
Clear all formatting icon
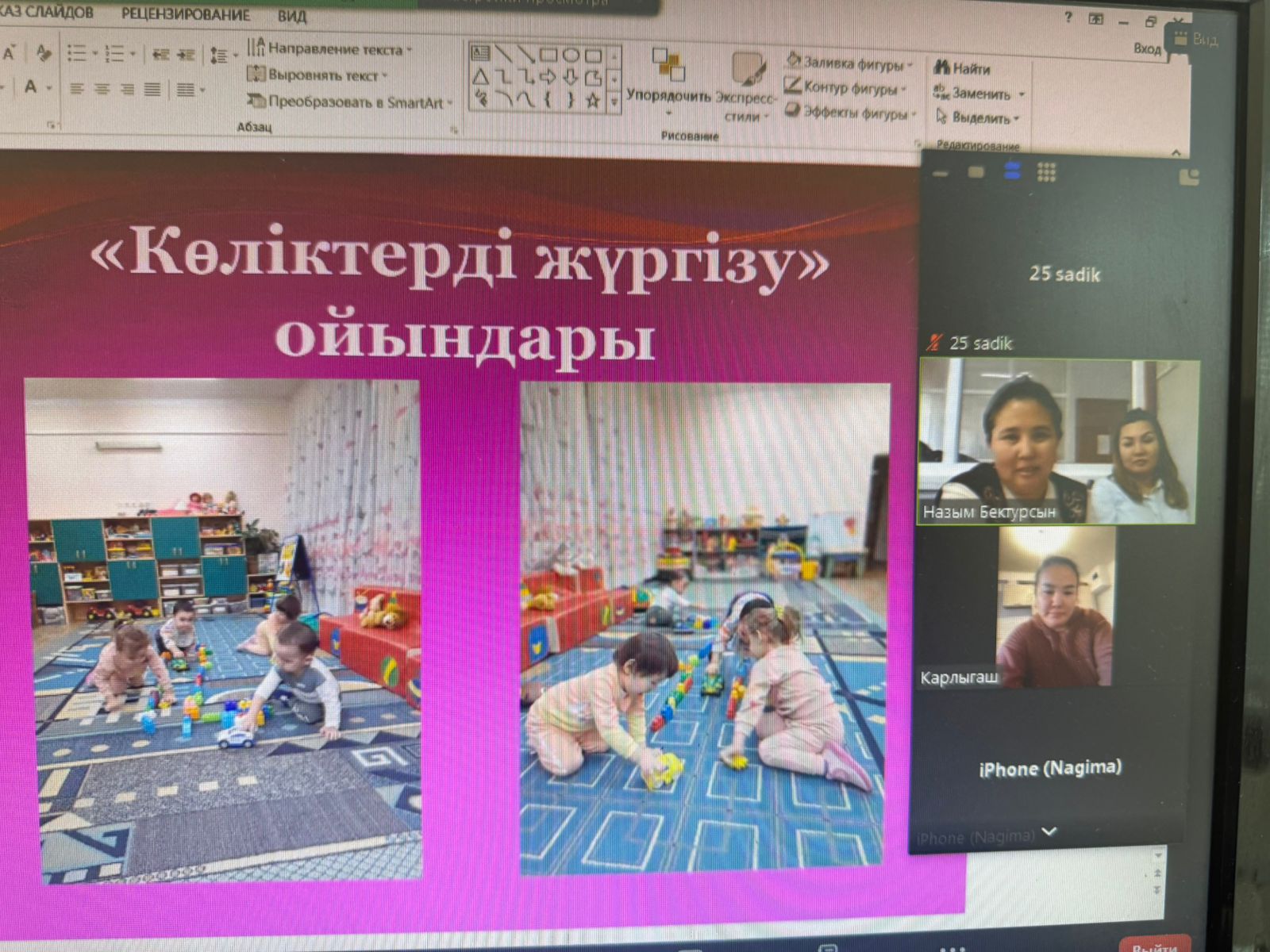tap(44, 53)
